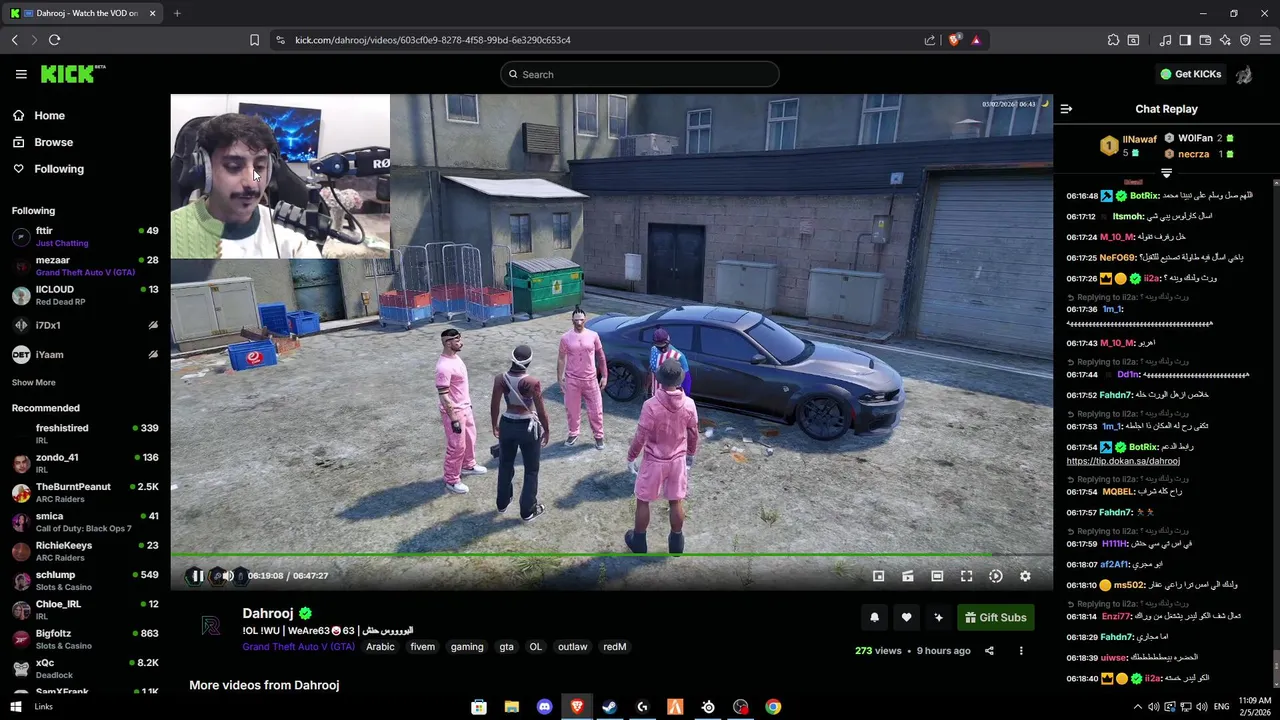Open iYaam offline channel
This screenshot has height=720, width=1280.
(x=85, y=354)
